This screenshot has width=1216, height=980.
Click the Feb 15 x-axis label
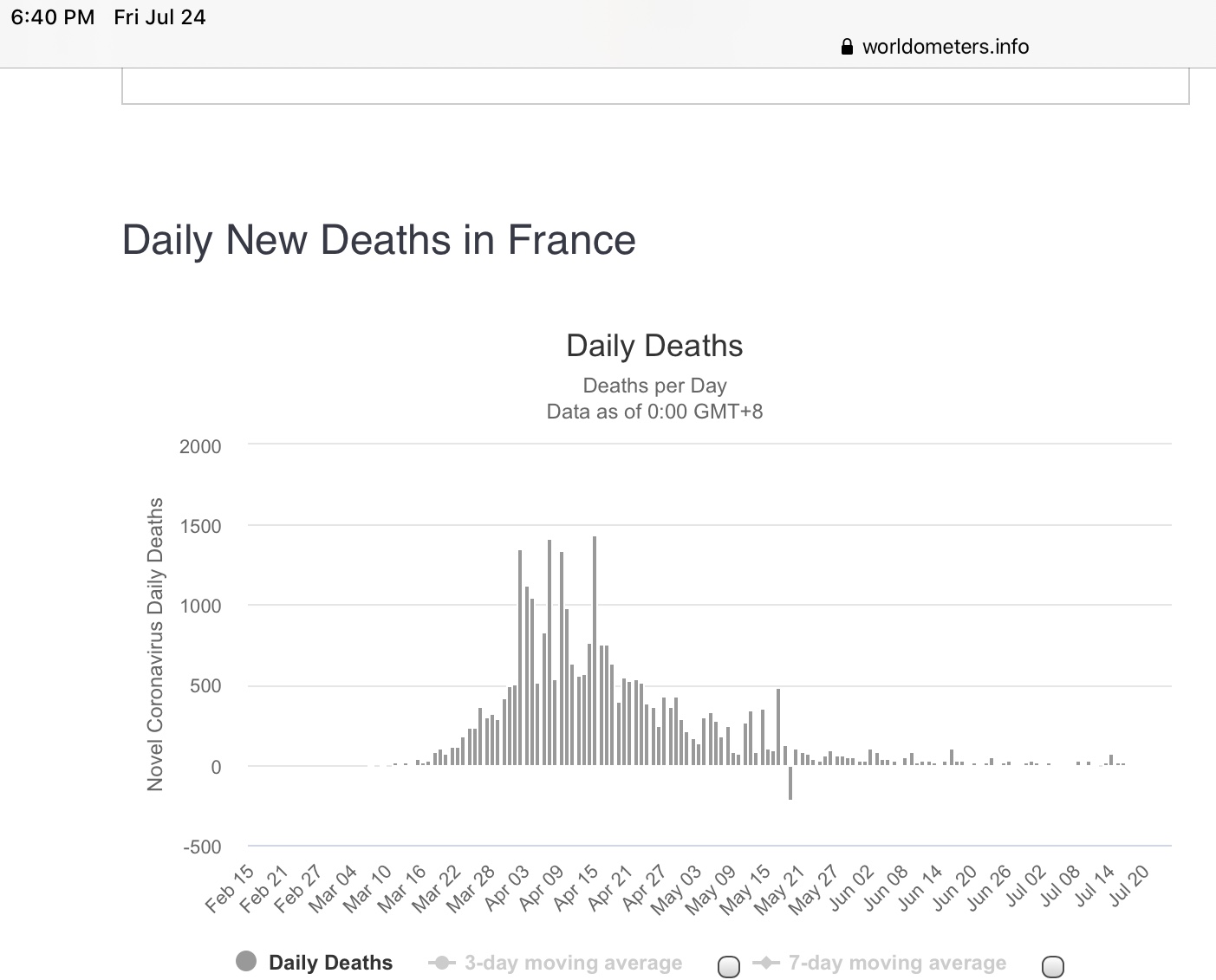231,887
